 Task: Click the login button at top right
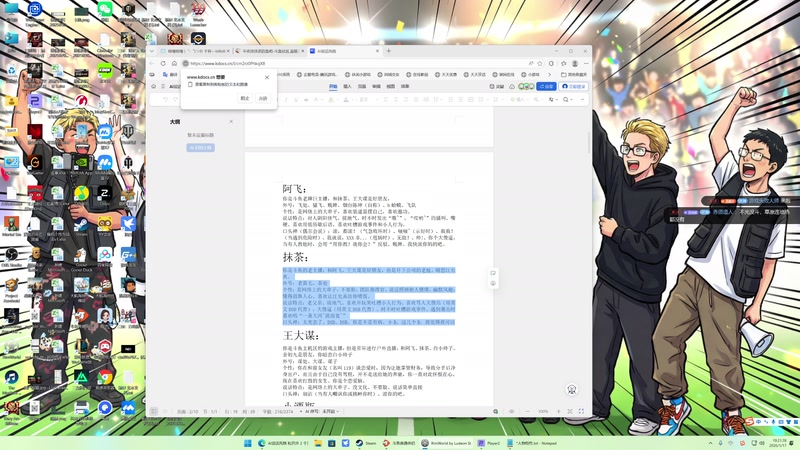coord(573,87)
